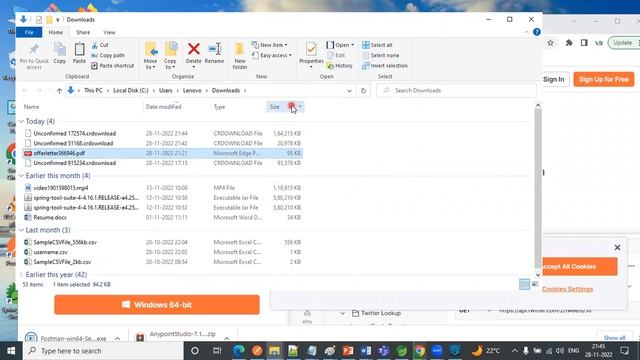Open Windows Start menu
This screenshot has width=640, height=360.
11,351
